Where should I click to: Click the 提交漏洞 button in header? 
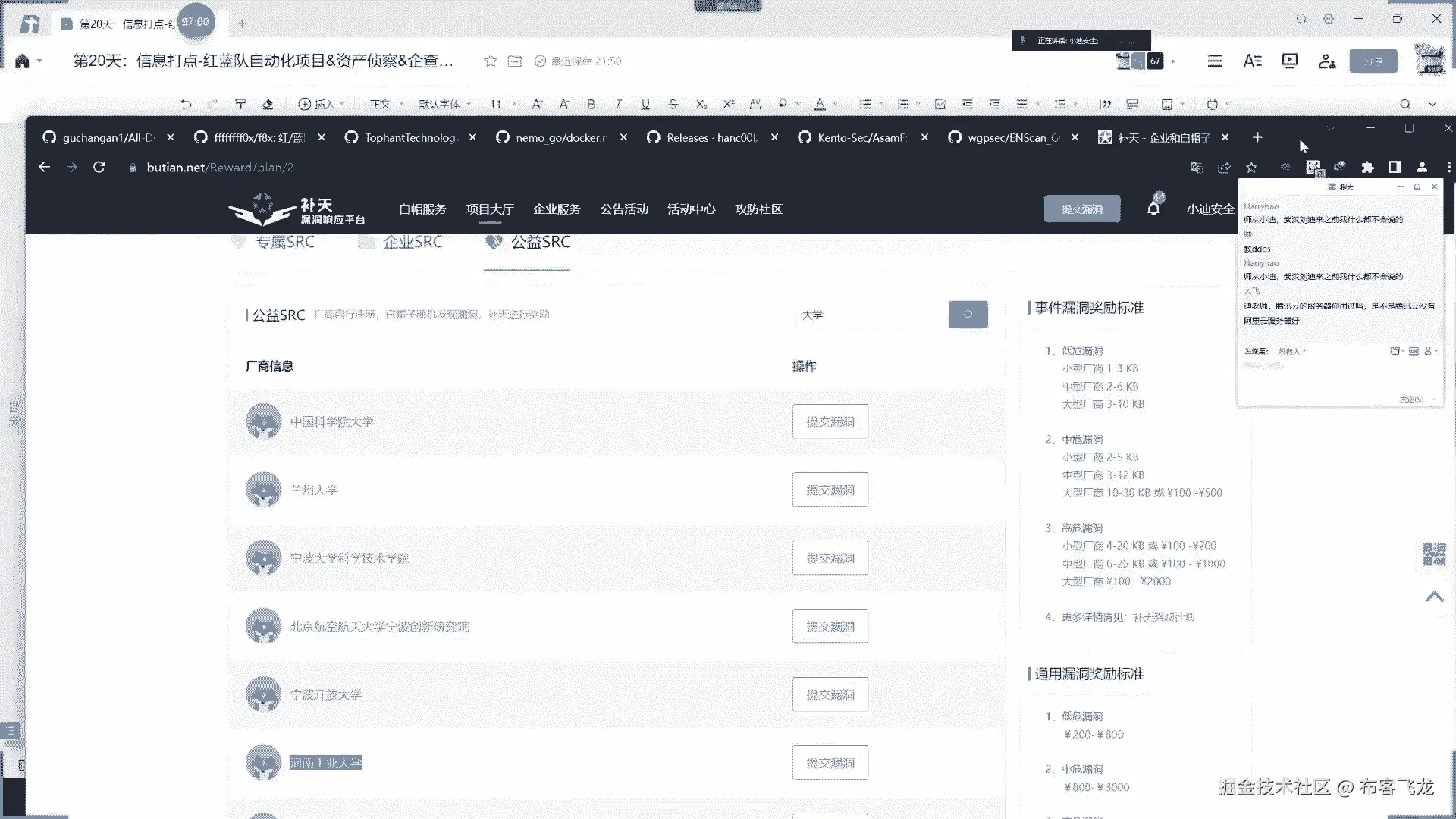pos(1081,209)
